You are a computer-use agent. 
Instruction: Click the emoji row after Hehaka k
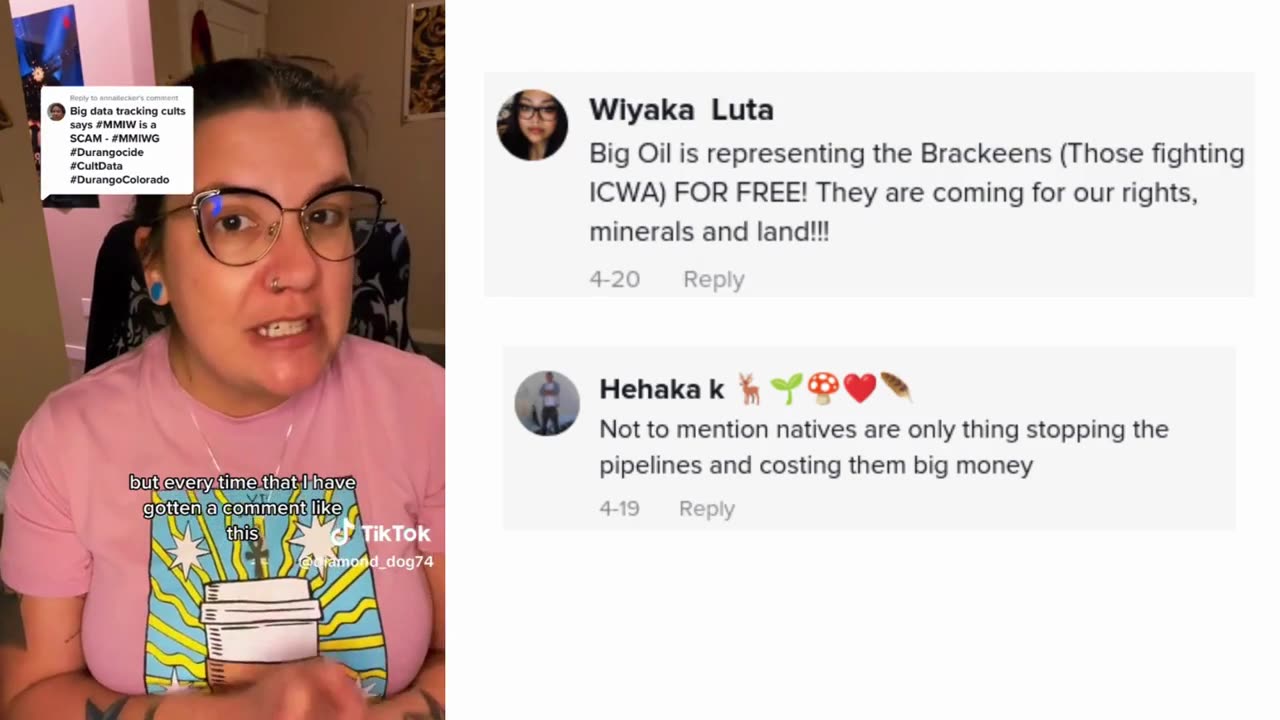coord(824,388)
